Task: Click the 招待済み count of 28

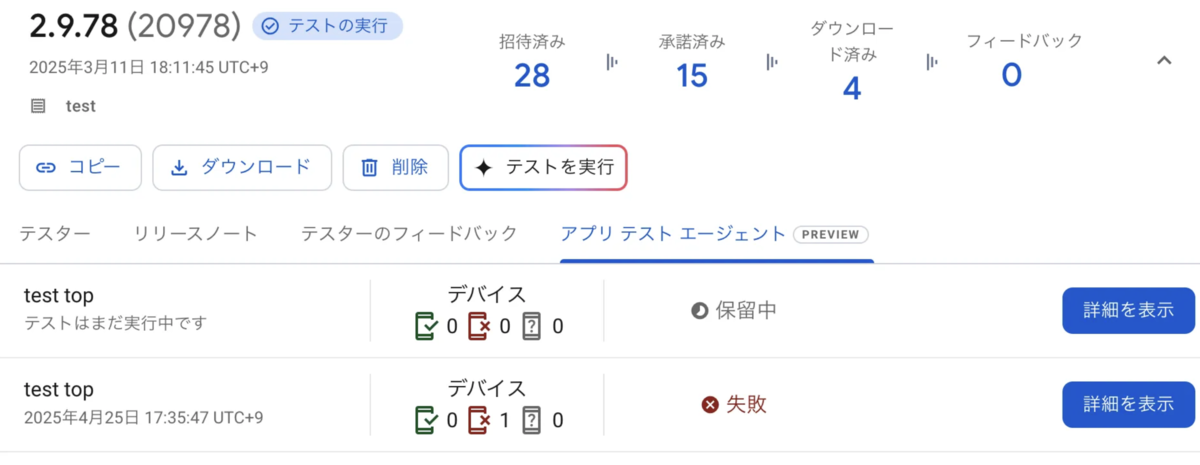Action: point(532,74)
